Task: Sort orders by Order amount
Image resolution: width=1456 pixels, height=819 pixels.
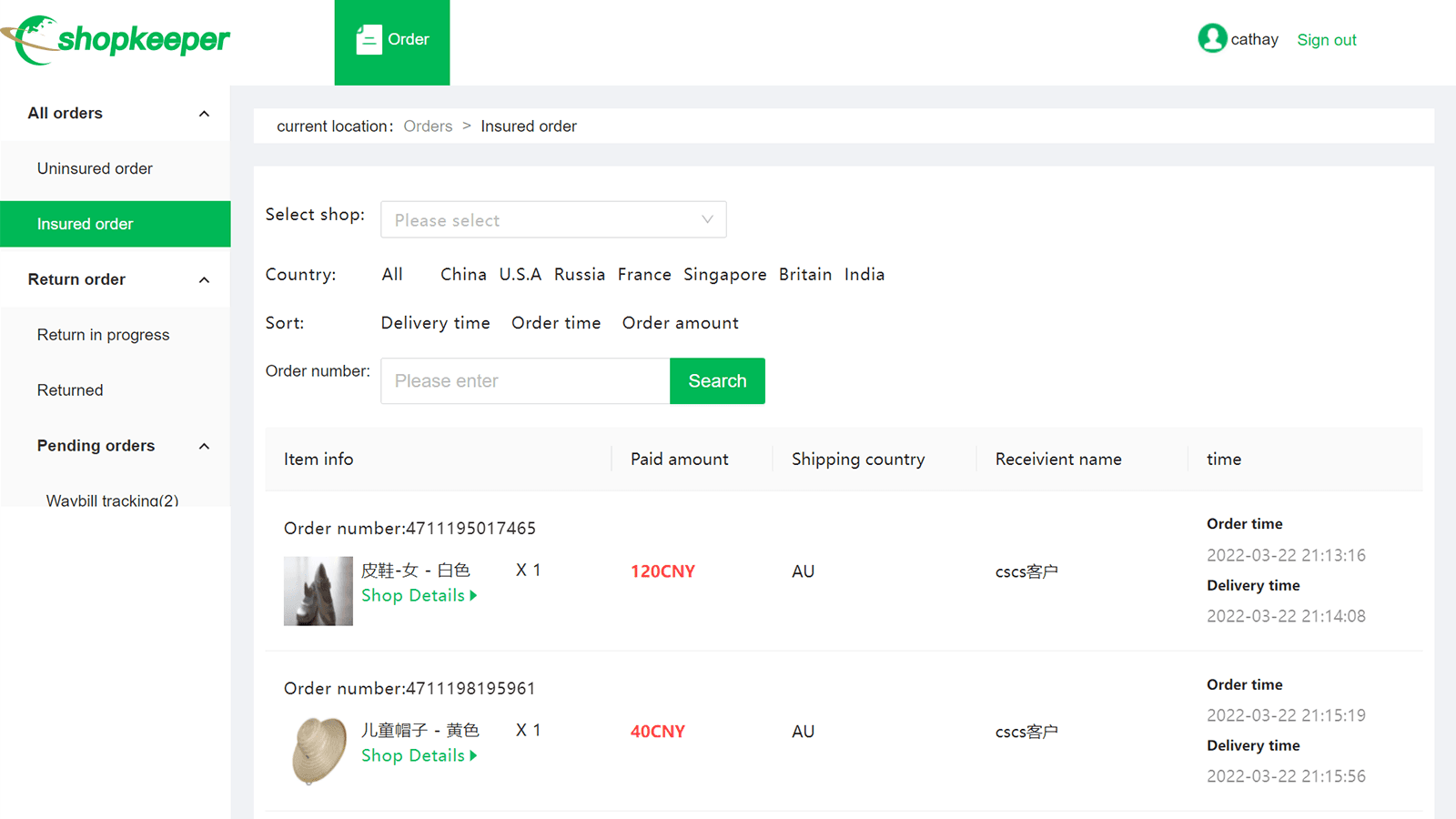Action: 680,323
